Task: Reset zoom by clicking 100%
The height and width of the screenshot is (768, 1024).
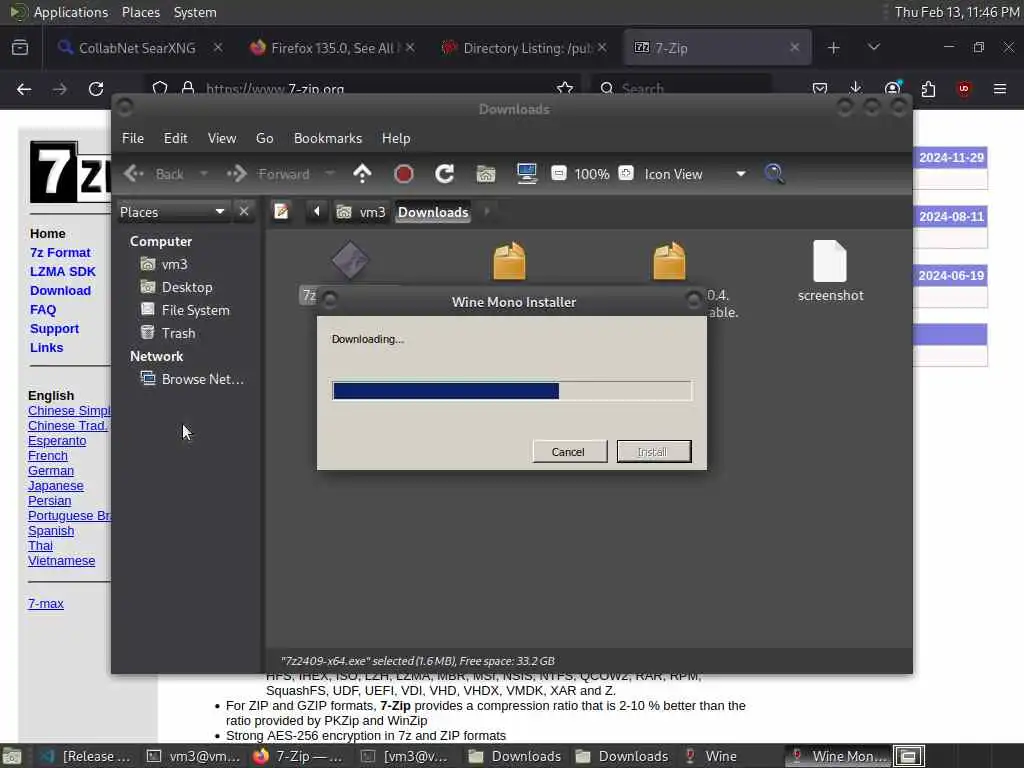Action: click(592, 174)
